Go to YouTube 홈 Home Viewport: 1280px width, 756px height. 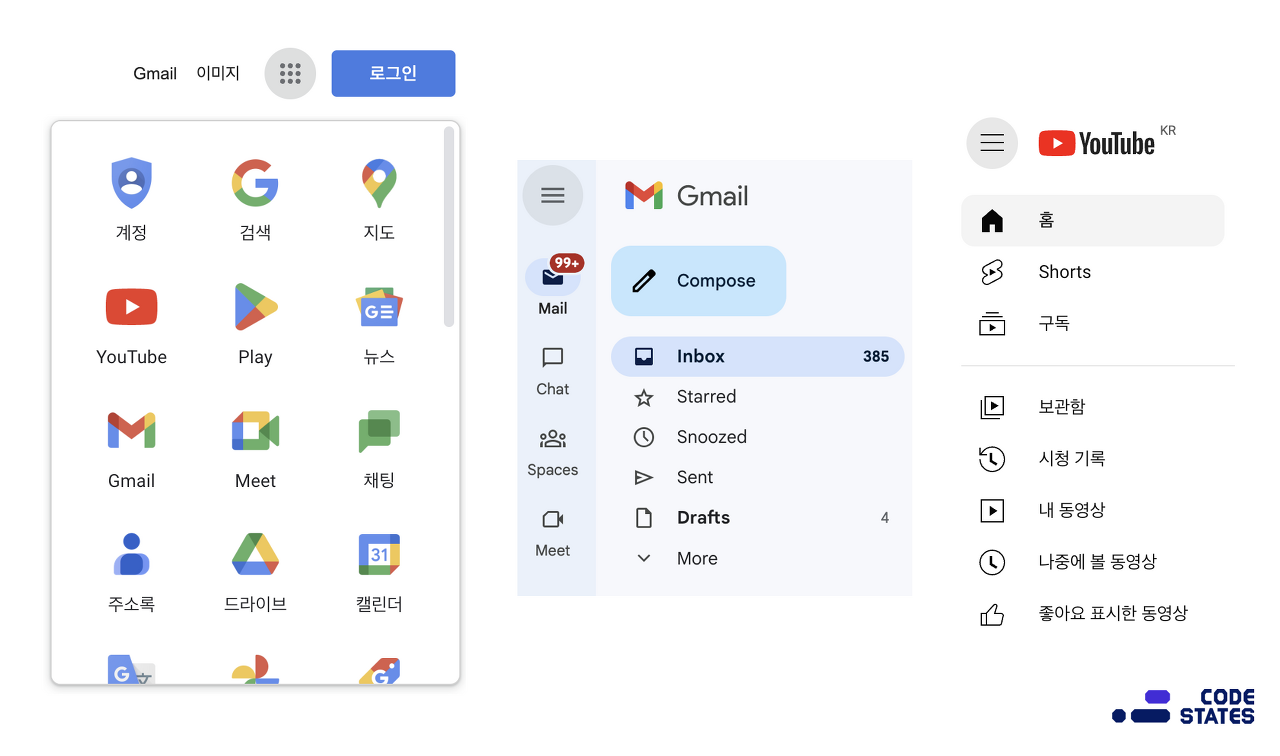[1093, 220]
